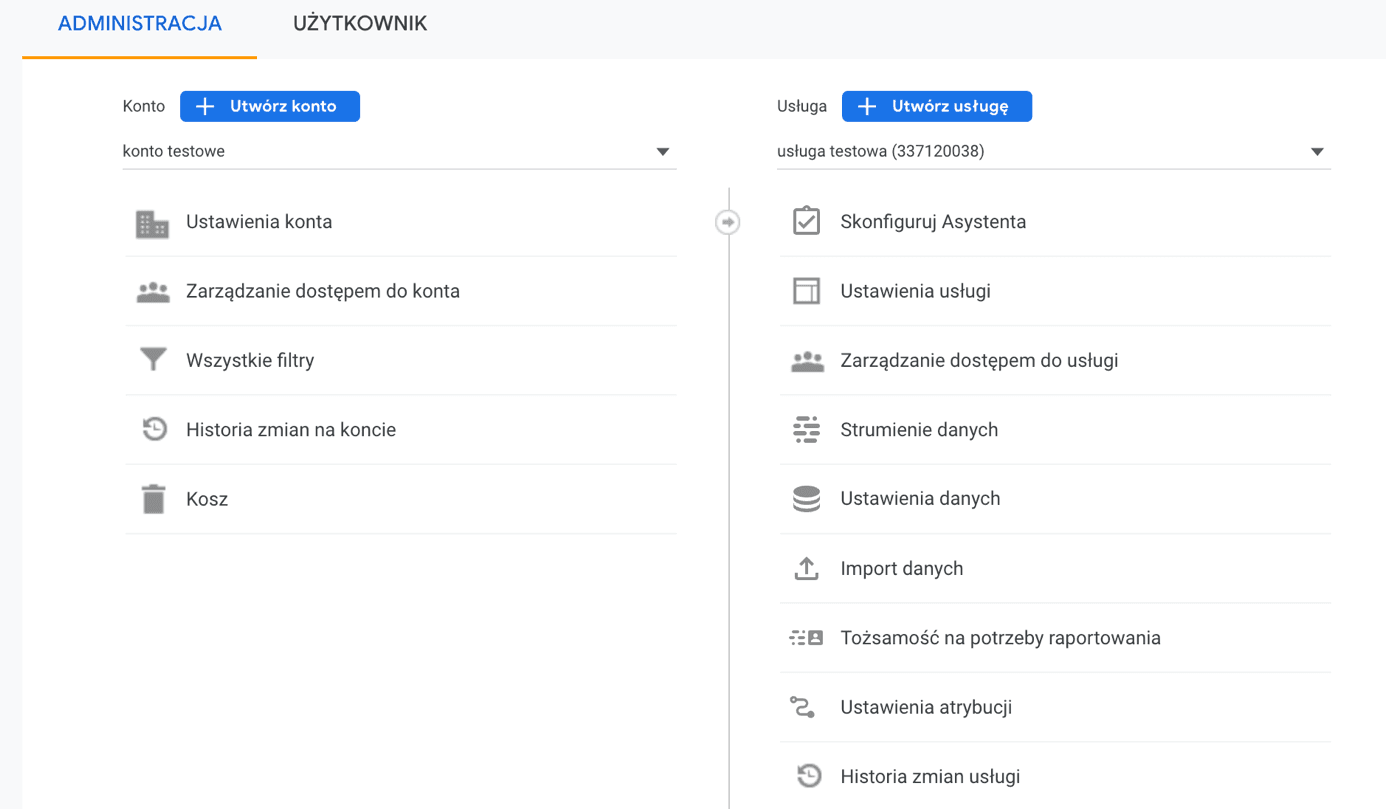
Task: Click the Utwórz usługę button
Action: tap(937, 106)
